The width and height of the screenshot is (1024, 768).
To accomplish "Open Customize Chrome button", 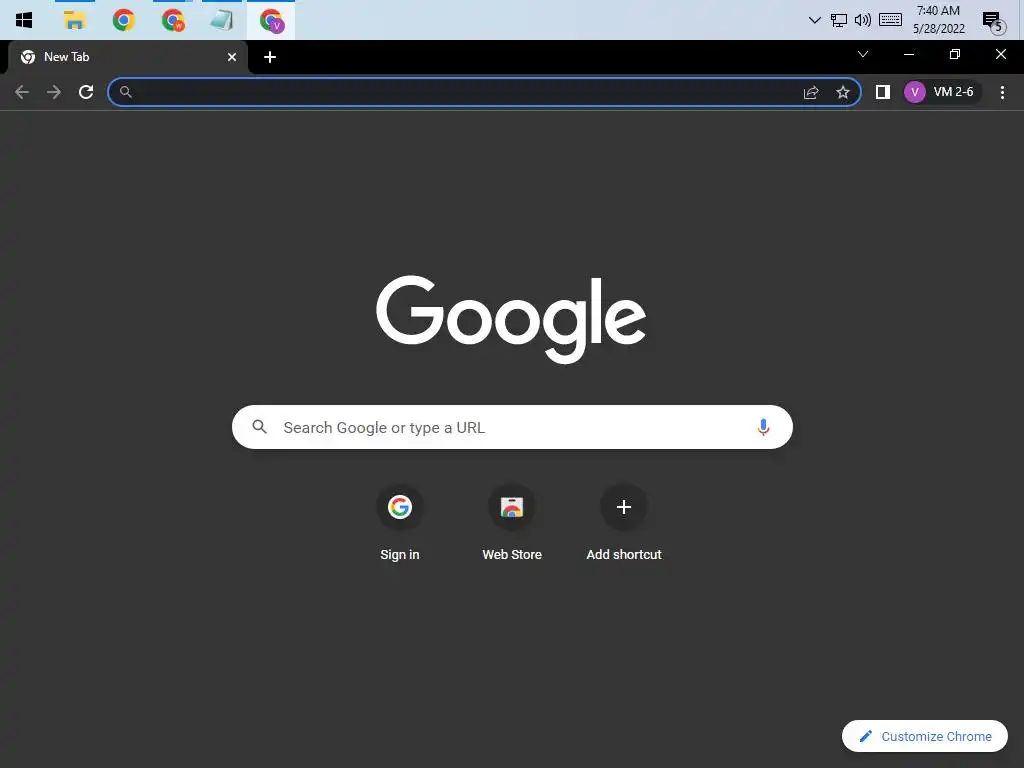I will coord(925,736).
